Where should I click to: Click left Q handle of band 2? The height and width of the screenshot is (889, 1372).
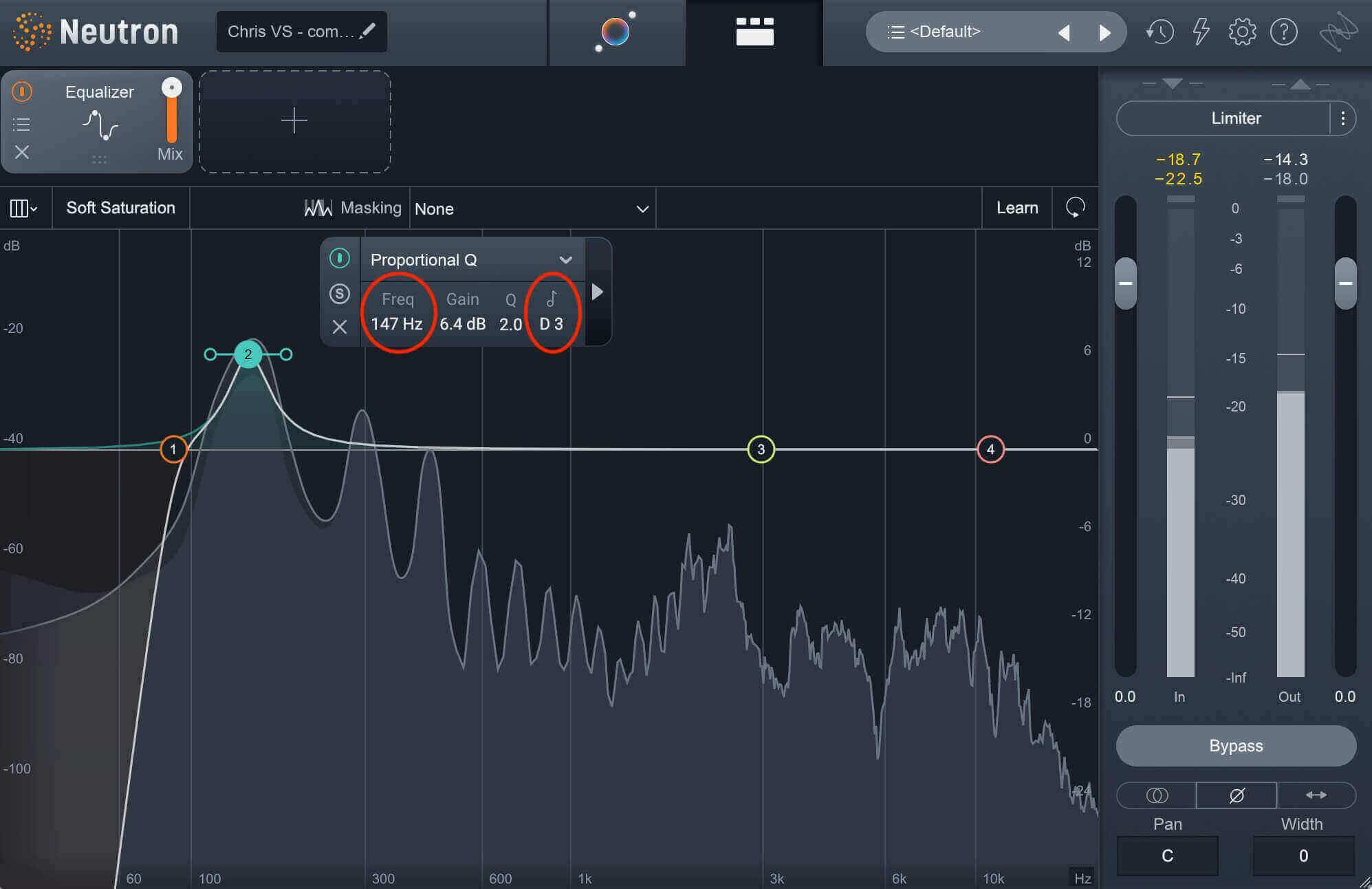click(x=210, y=354)
